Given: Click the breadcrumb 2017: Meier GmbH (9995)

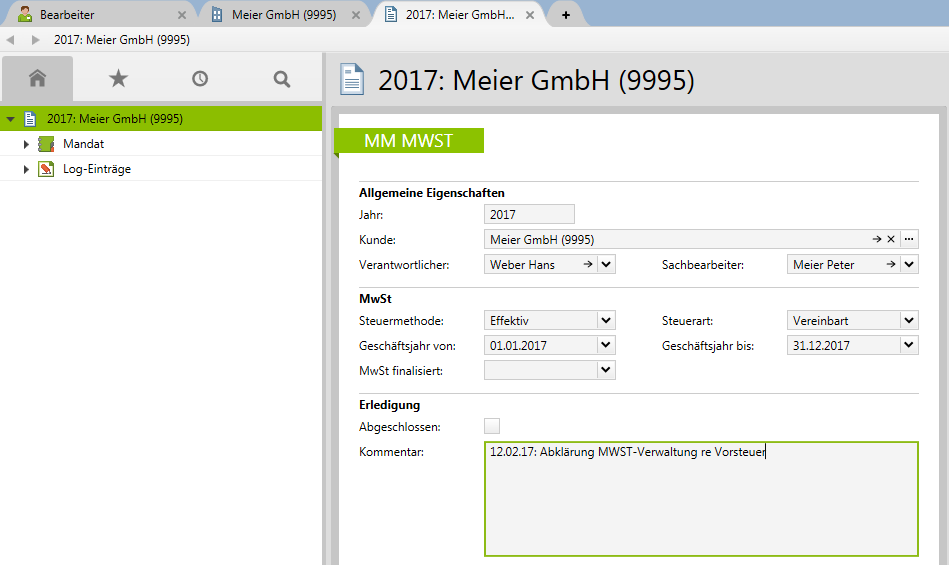Looking at the screenshot, I should 122,40.
